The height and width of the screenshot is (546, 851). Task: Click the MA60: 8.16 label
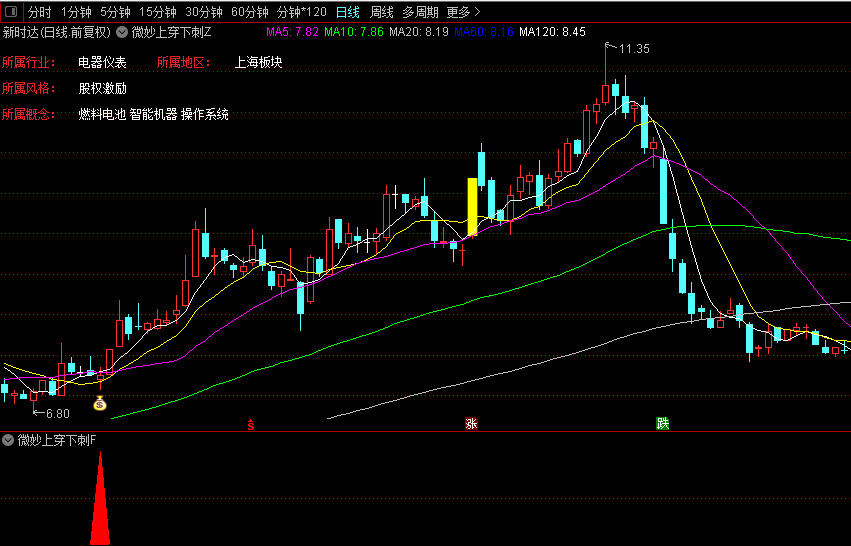(484, 32)
